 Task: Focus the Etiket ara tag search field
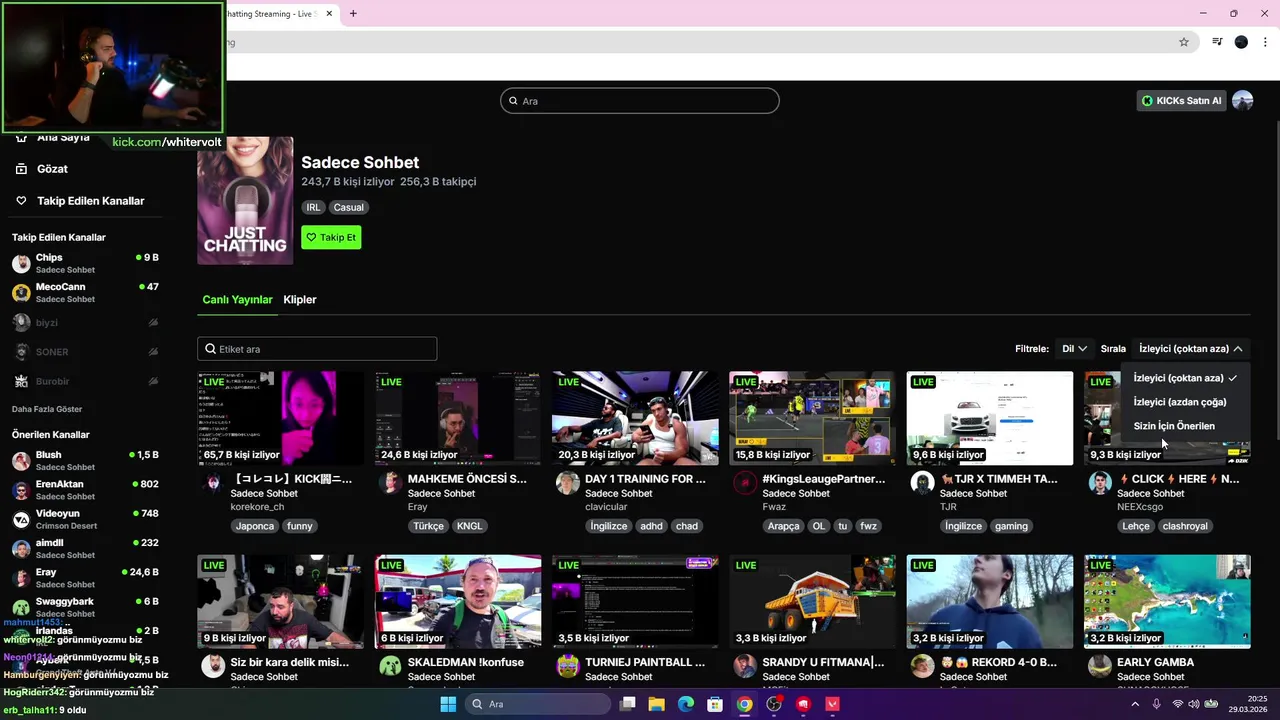point(317,349)
